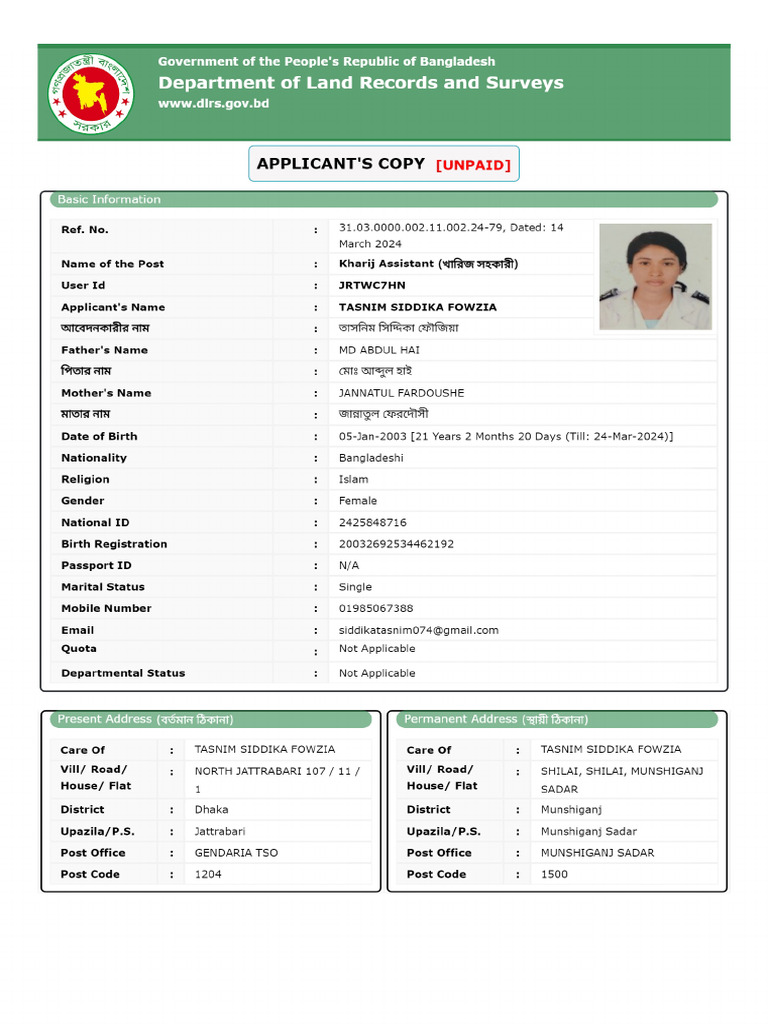Click the Ref. No. value 31.03.0000.002.11.002.24-79
The height and width of the screenshot is (1024, 768).
click(421, 227)
